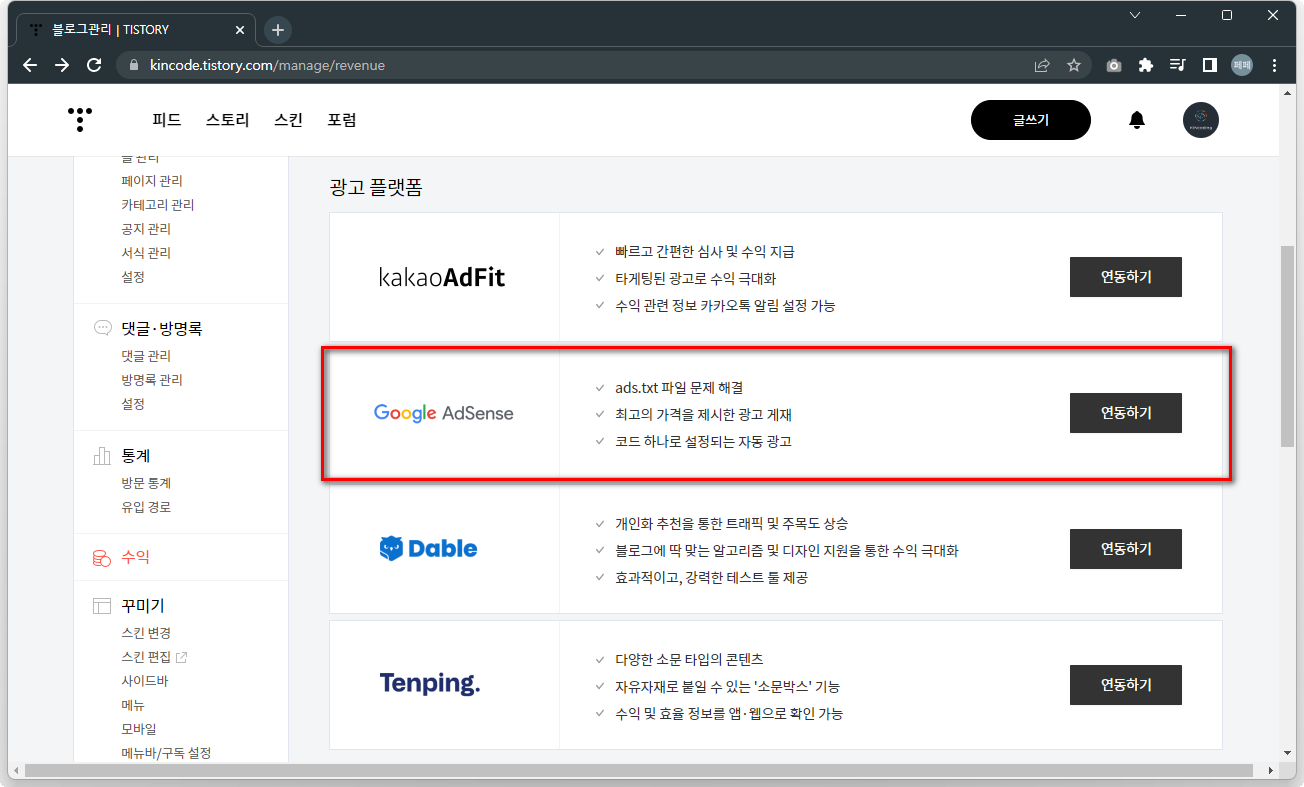The image size is (1304, 787).
Task: Click 연동하기 for Google AdSense
Action: 1126,413
